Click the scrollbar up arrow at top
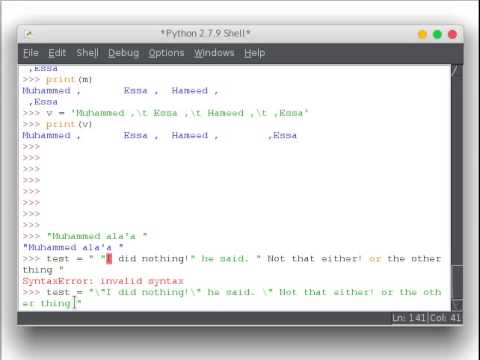Image resolution: width=480 pixels, height=360 pixels. point(457,71)
